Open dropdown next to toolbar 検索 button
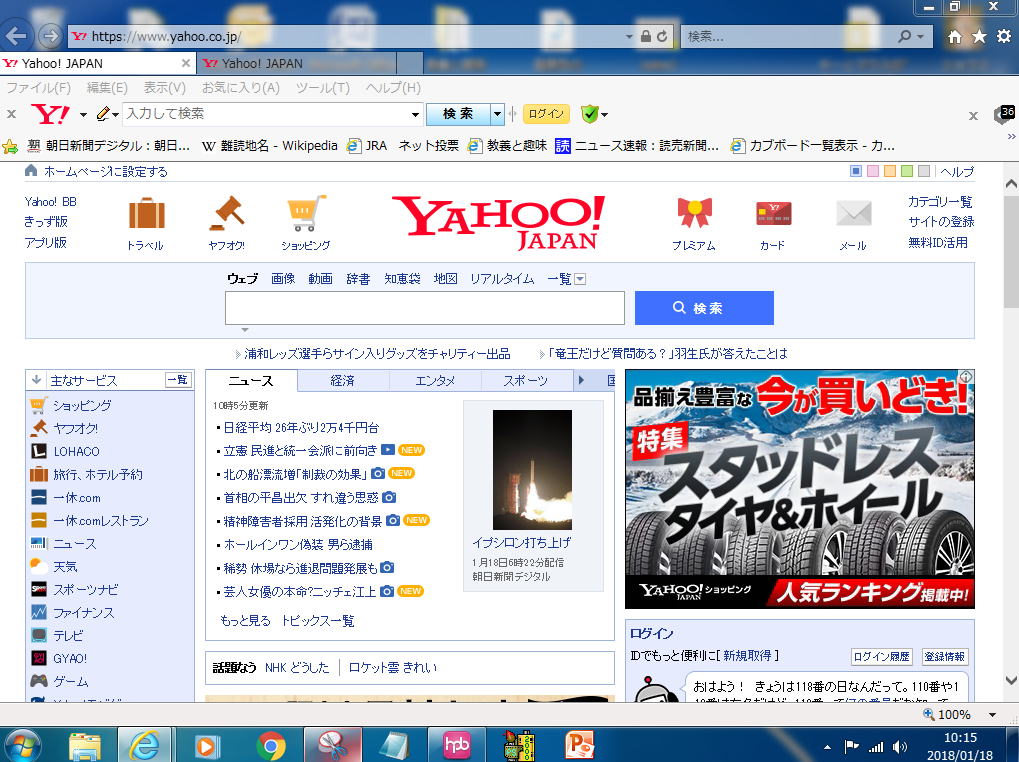This screenshot has width=1019, height=762. tap(497, 114)
